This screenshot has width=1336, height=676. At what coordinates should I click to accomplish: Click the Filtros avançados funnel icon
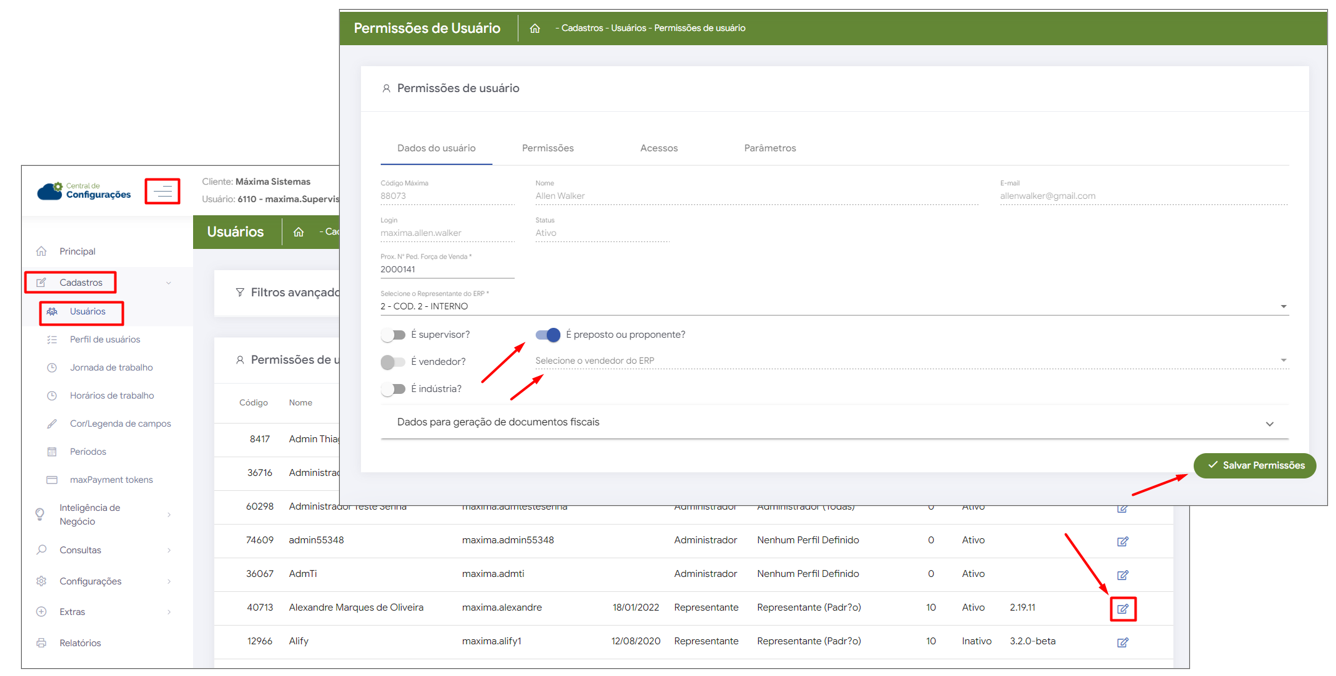pos(240,293)
